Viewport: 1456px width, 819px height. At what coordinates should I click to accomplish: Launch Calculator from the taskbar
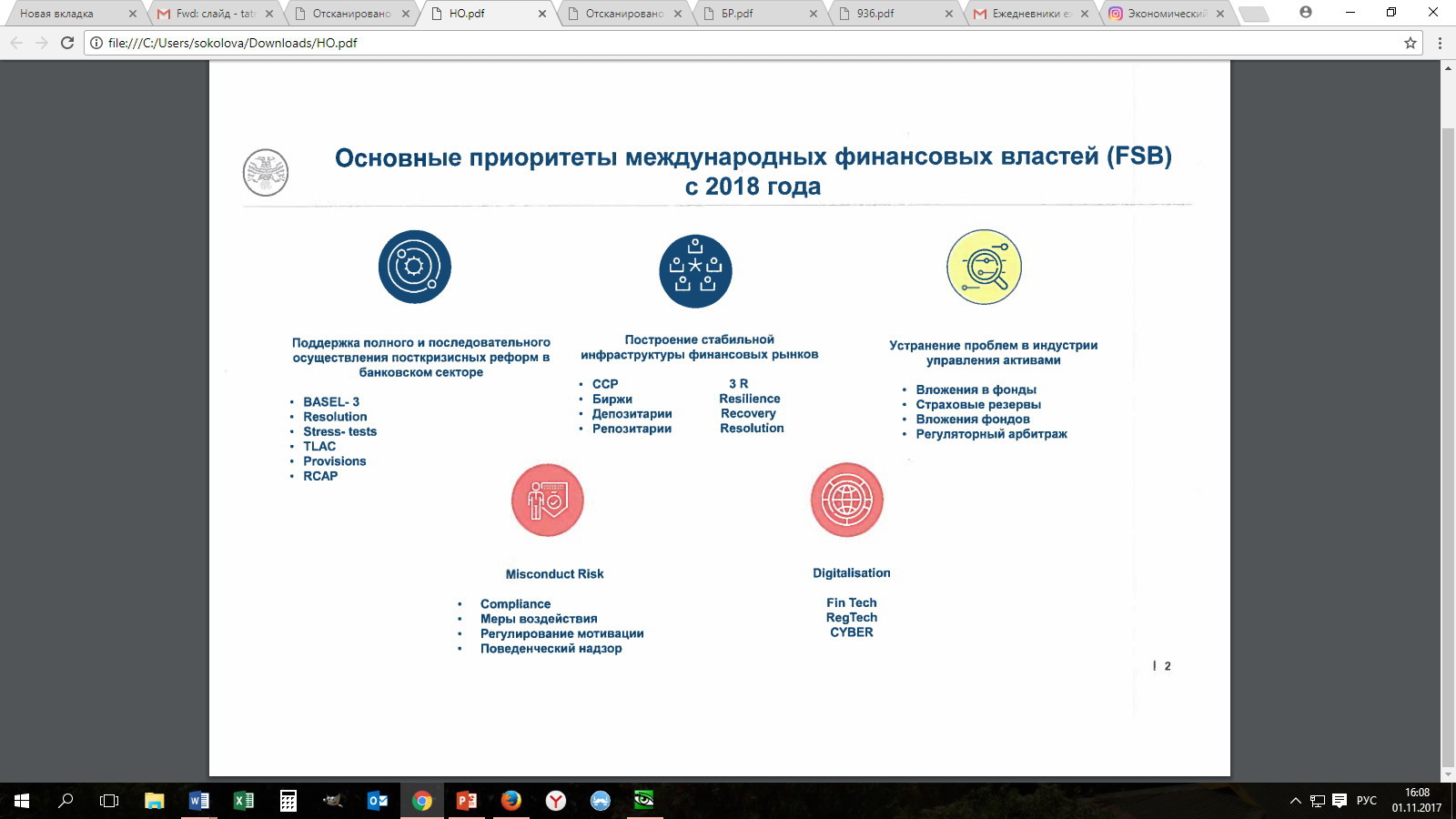point(288,801)
